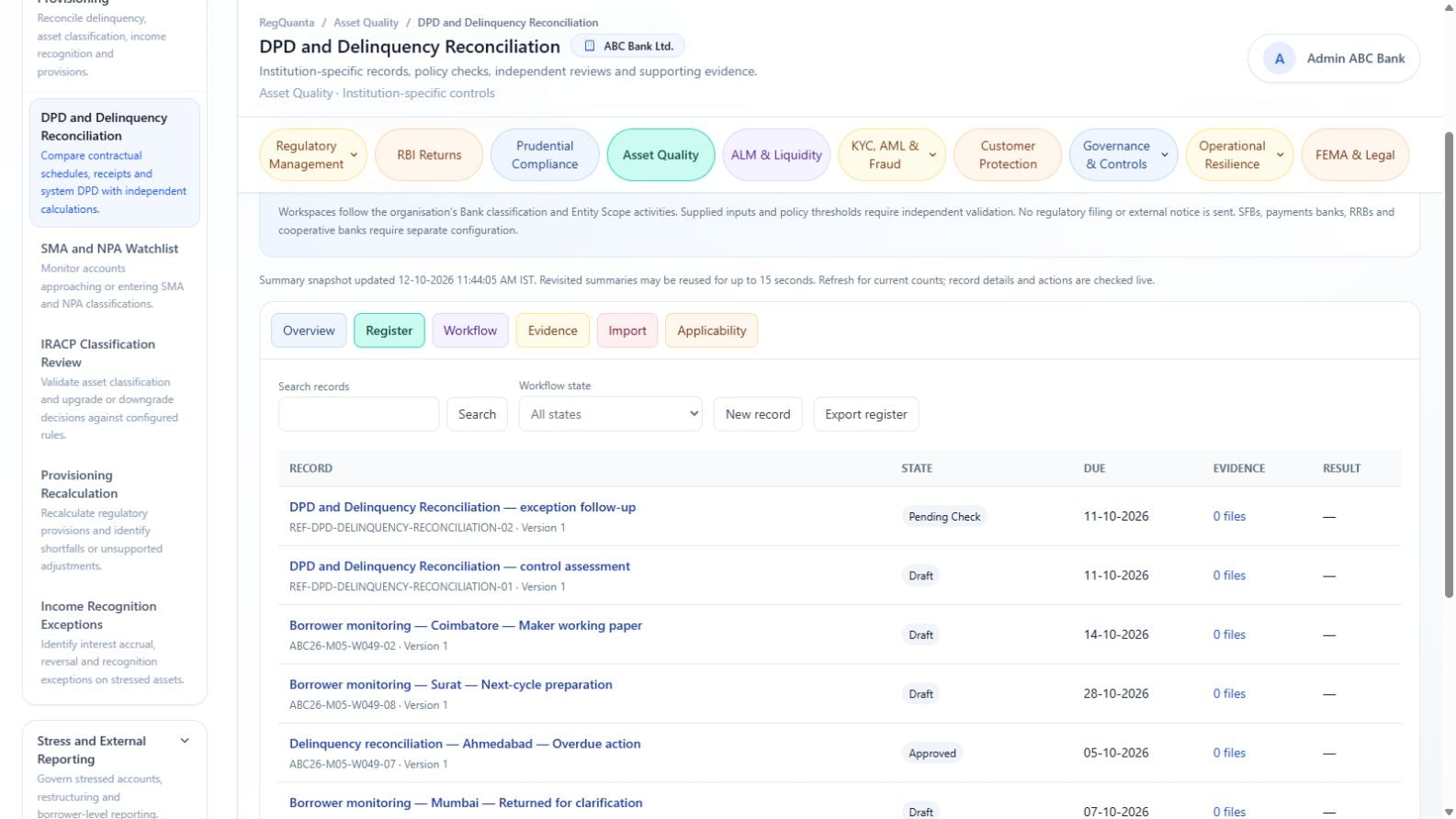Select the Asset Quality module
This screenshot has width=1456, height=819.
click(x=660, y=155)
